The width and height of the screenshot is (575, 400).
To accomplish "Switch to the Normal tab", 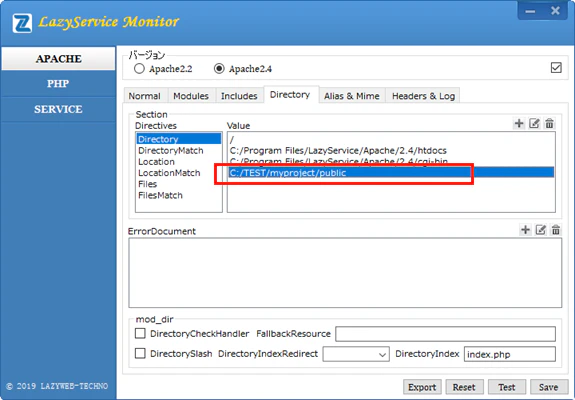I will (145, 96).
